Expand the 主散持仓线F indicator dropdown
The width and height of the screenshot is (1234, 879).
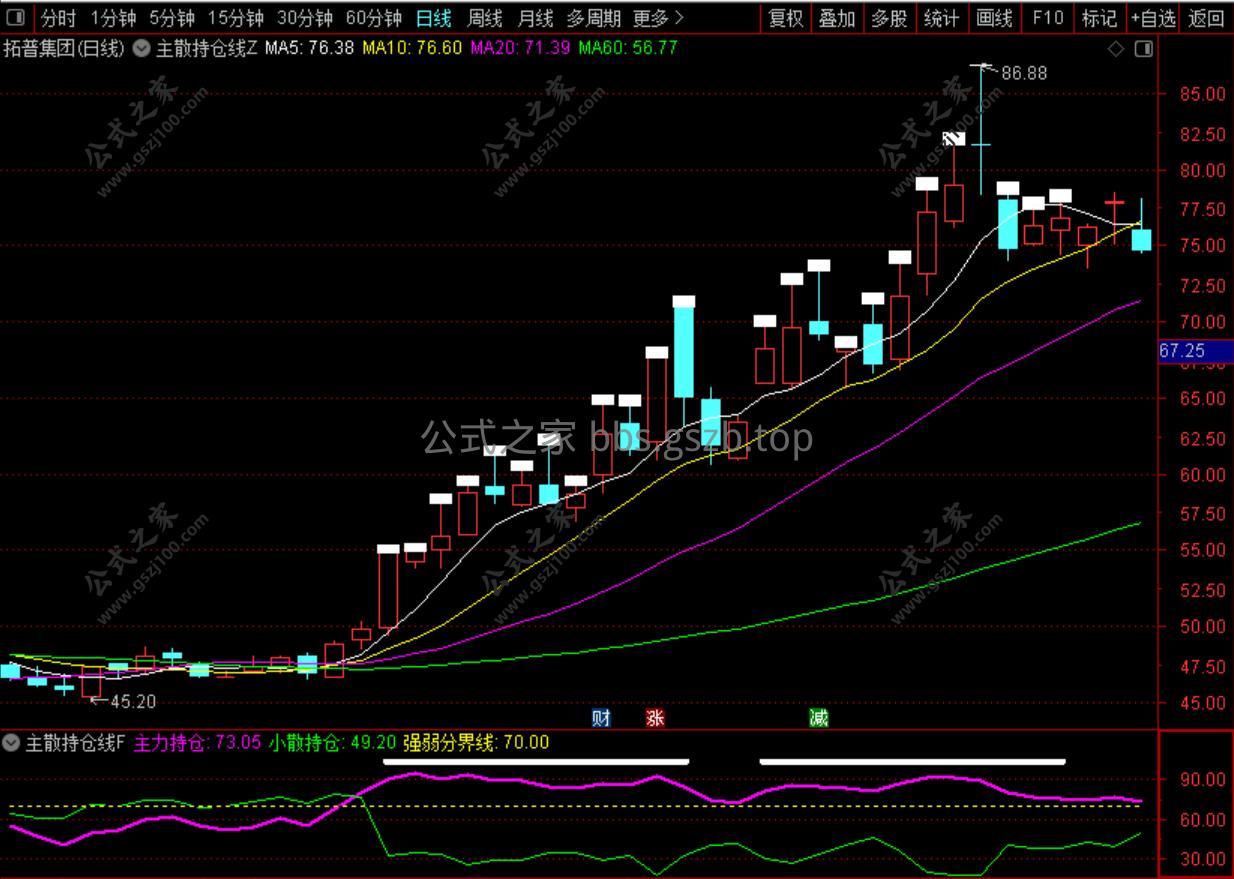12,743
